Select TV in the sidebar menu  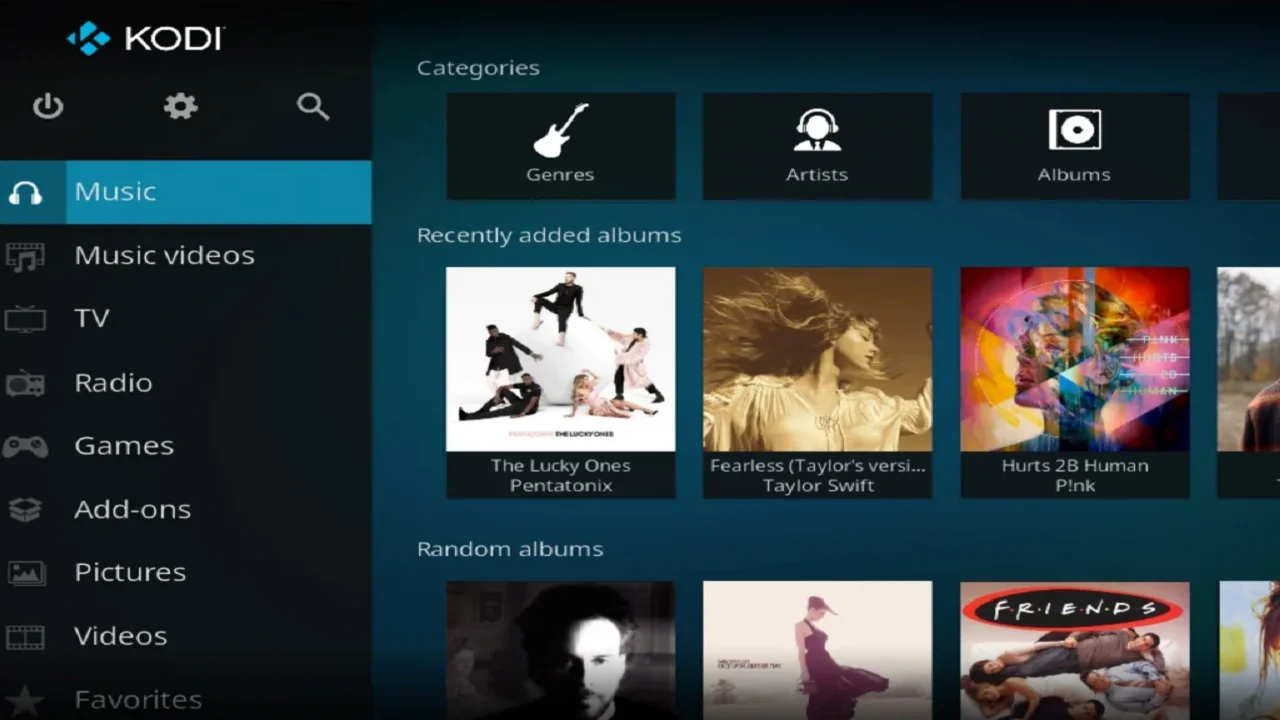pyautogui.click(x=91, y=319)
